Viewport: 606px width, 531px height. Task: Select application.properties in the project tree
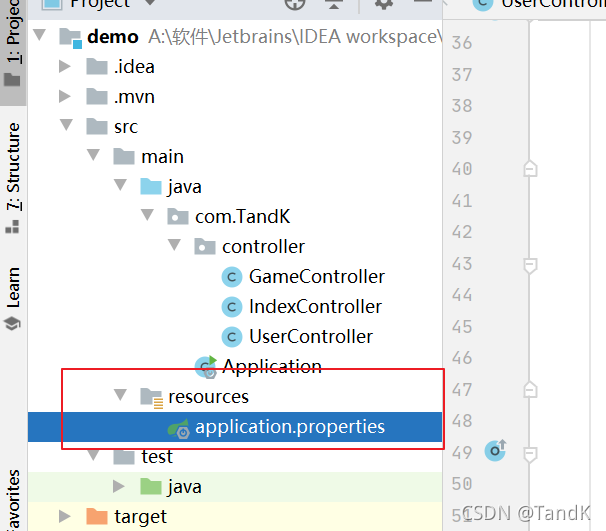tap(235, 427)
